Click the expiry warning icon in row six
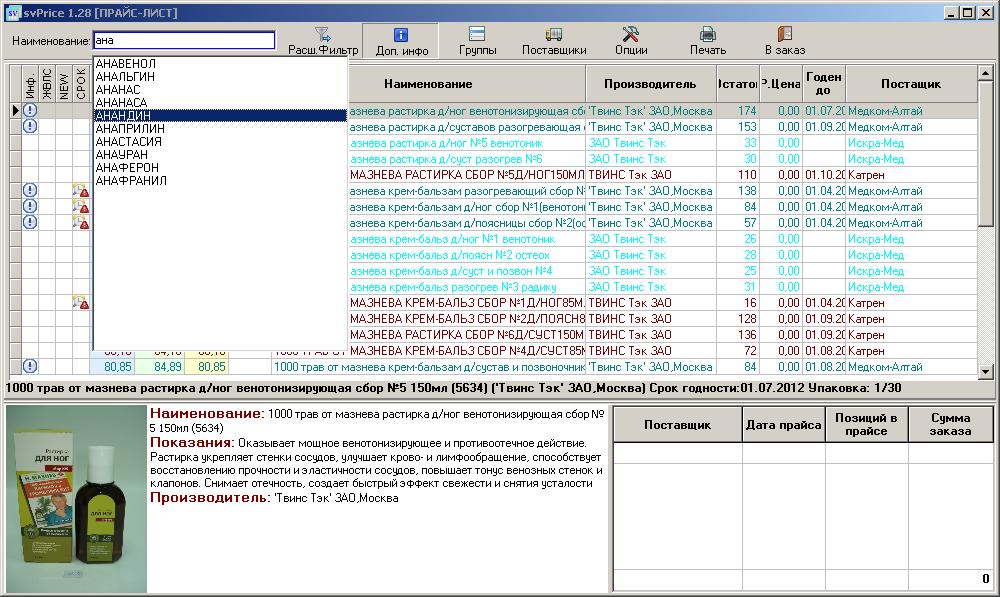The height and width of the screenshot is (597, 1000). click(80, 190)
